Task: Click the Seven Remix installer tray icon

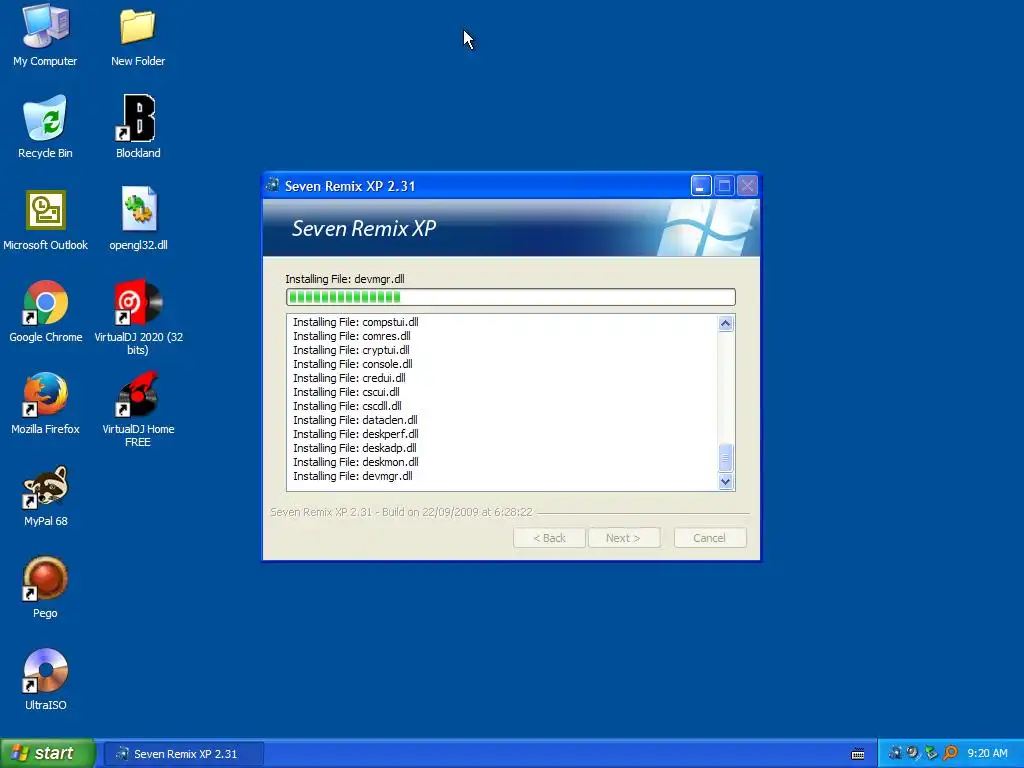Action: 895,753
